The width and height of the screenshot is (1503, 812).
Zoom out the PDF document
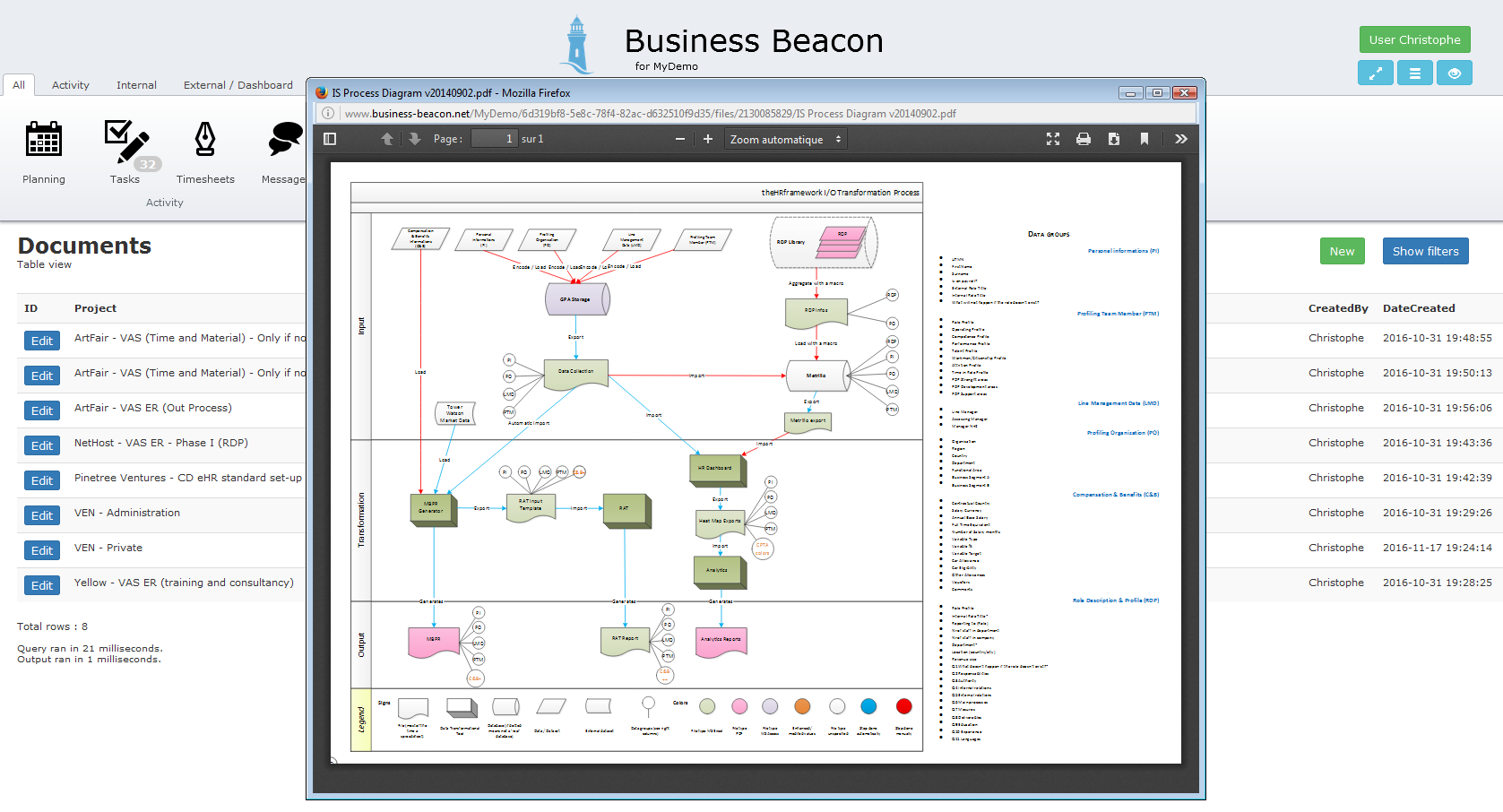tap(680, 139)
